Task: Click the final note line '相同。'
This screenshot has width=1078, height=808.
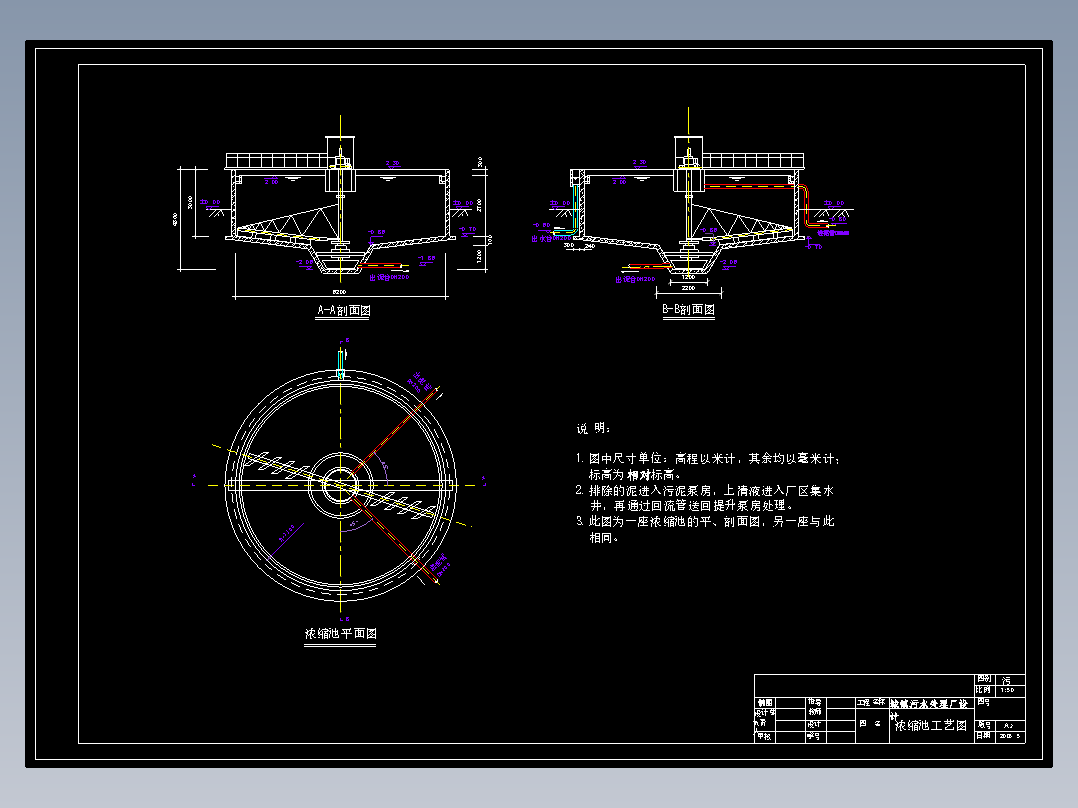Action: tap(605, 538)
